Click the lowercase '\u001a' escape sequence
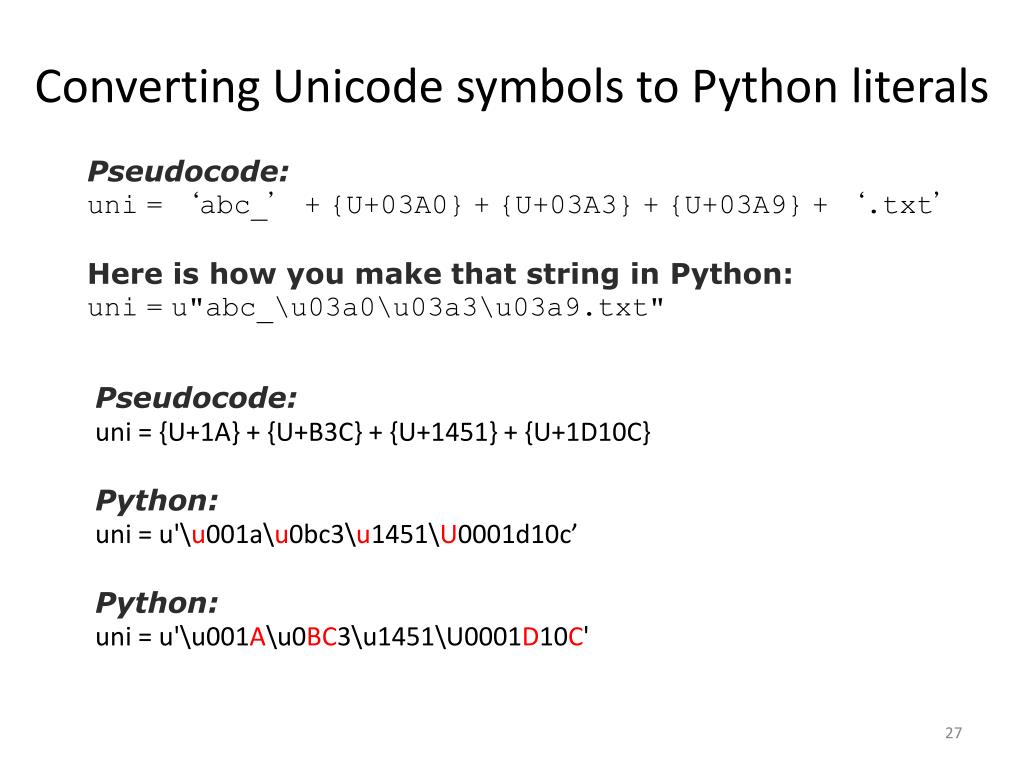Image resolution: width=1024 pixels, height=768 pixels. [223, 534]
